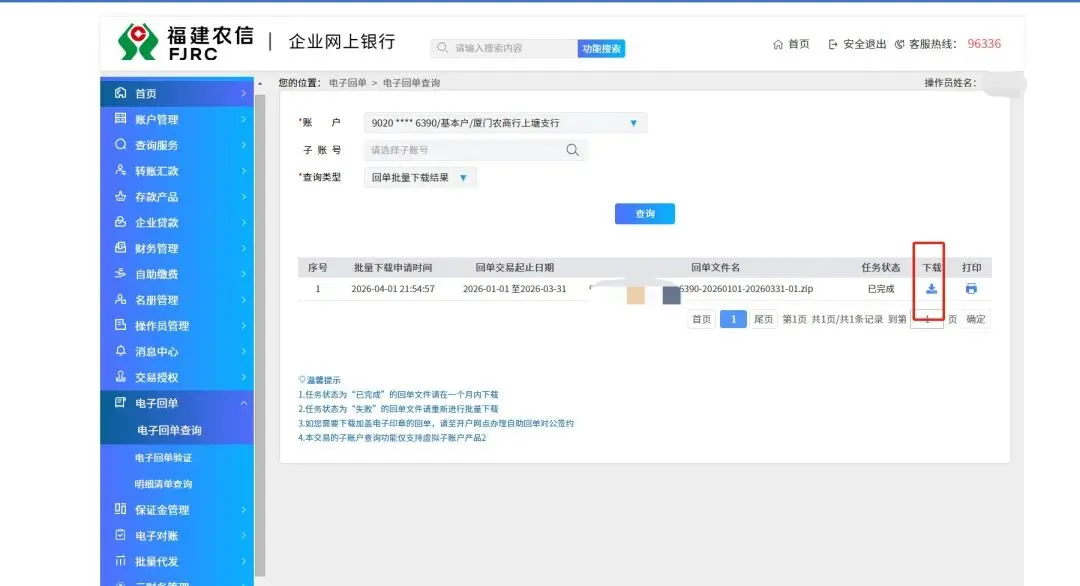Open the 账户 account dropdown
The height and width of the screenshot is (586, 1080).
(x=505, y=123)
